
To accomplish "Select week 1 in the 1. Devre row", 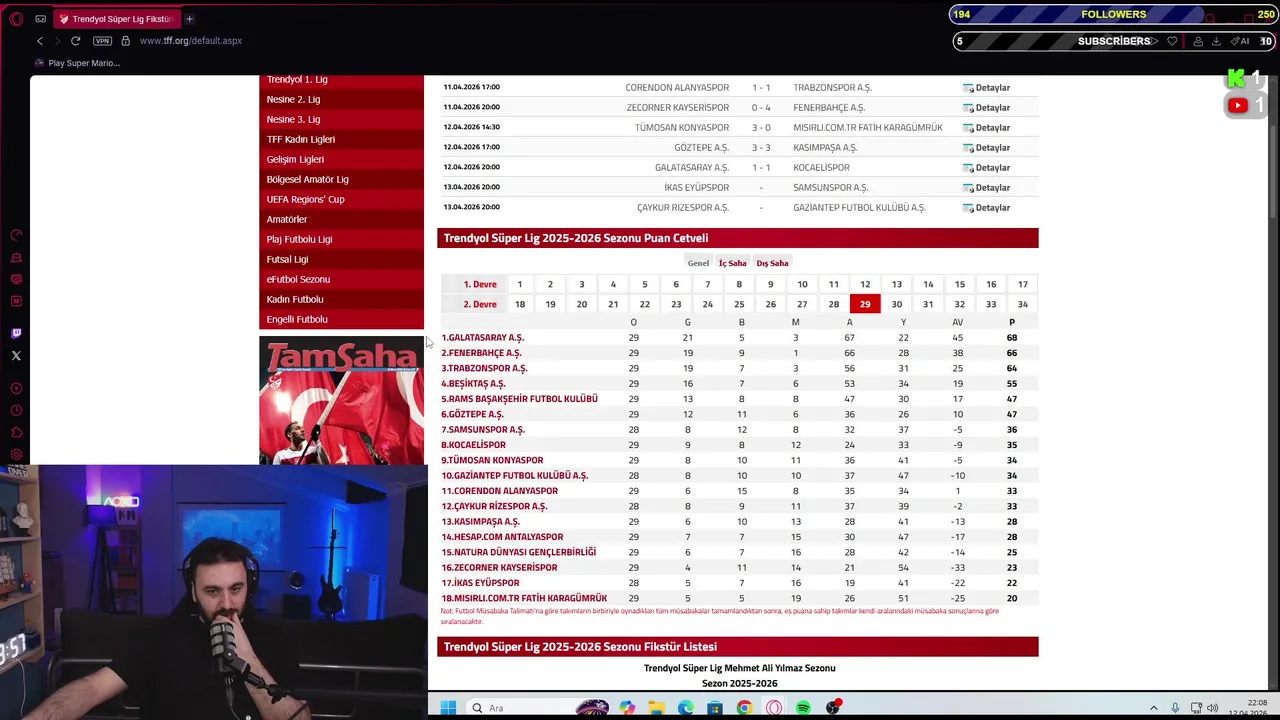I will coord(519,284).
